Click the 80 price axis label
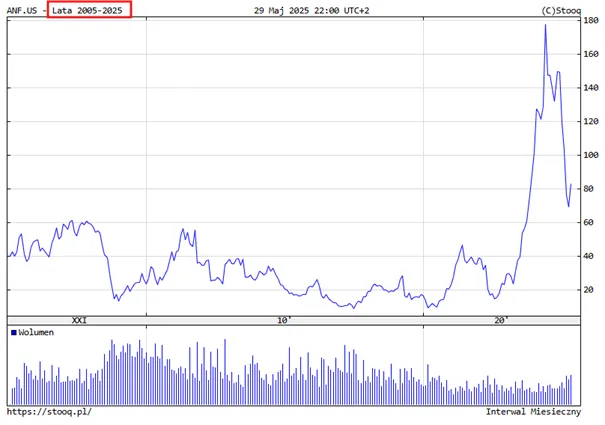 (588, 189)
